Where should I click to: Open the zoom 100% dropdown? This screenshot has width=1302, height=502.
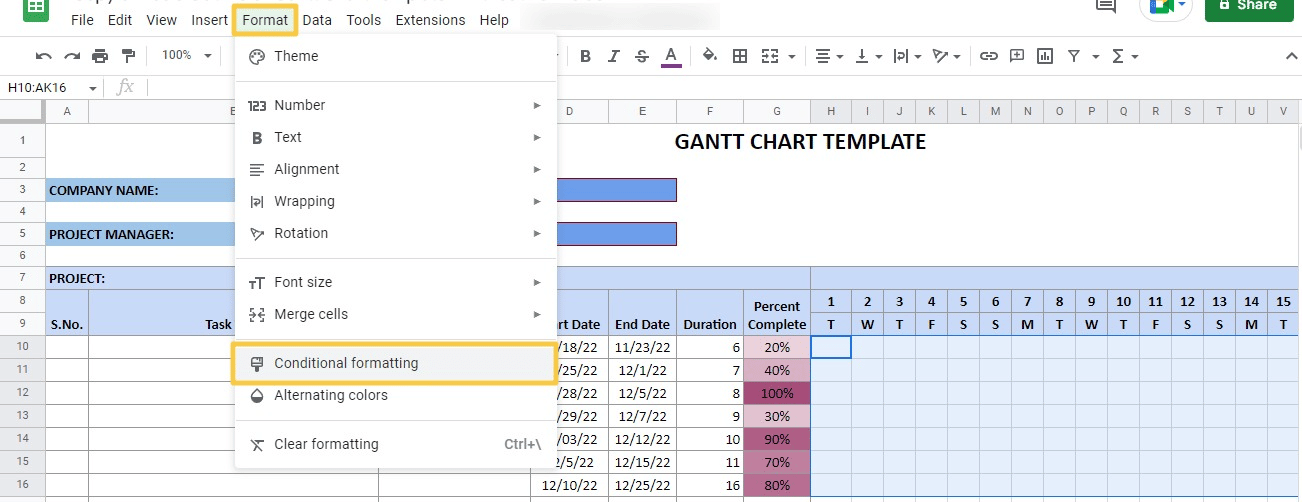pos(187,56)
